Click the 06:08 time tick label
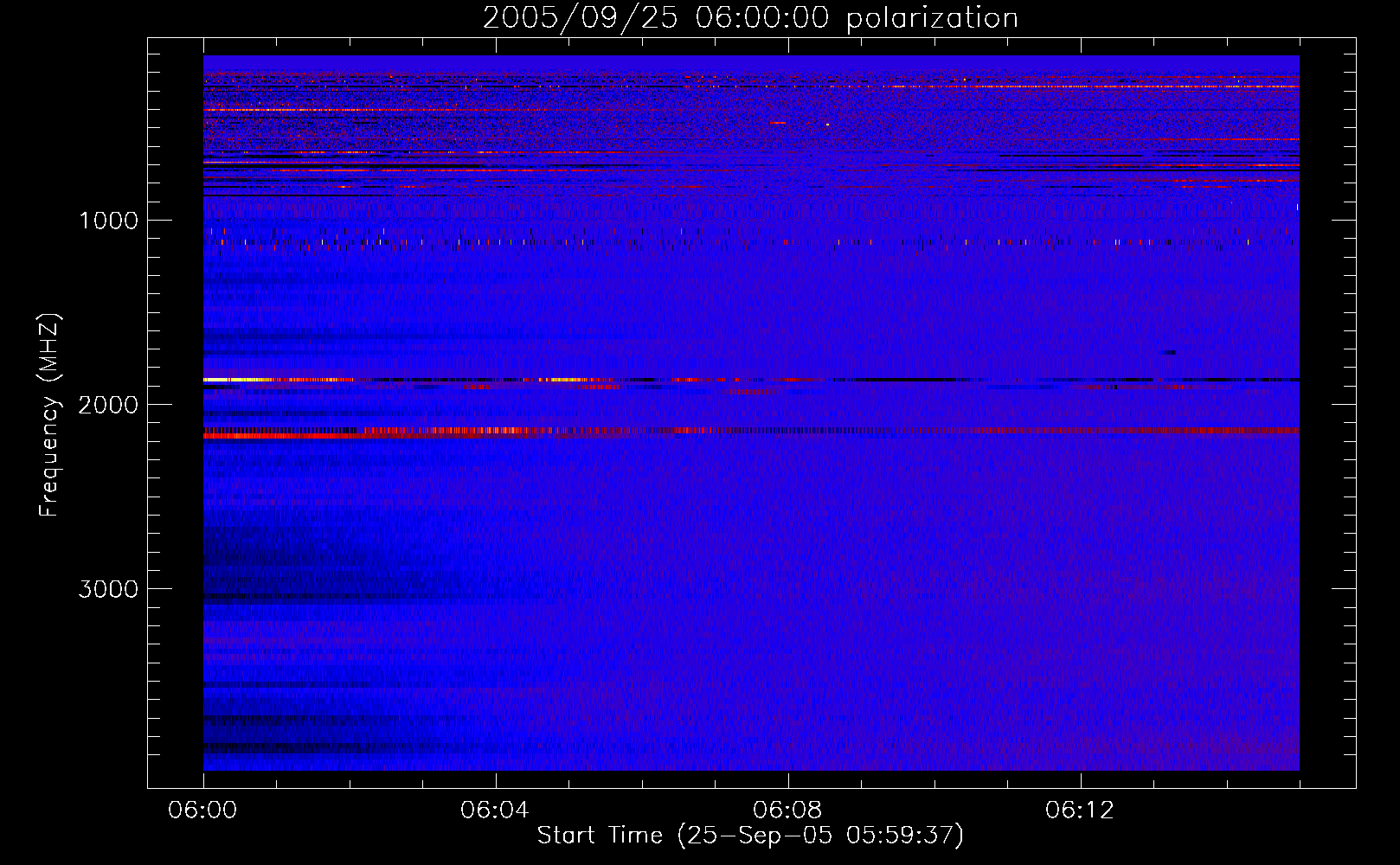Viewport: 1400px width, 865px height. tap(787, 811)
